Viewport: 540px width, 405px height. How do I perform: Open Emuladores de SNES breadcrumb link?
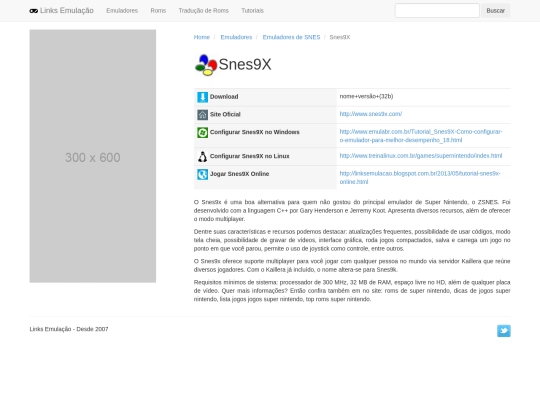tap(291, 37)
